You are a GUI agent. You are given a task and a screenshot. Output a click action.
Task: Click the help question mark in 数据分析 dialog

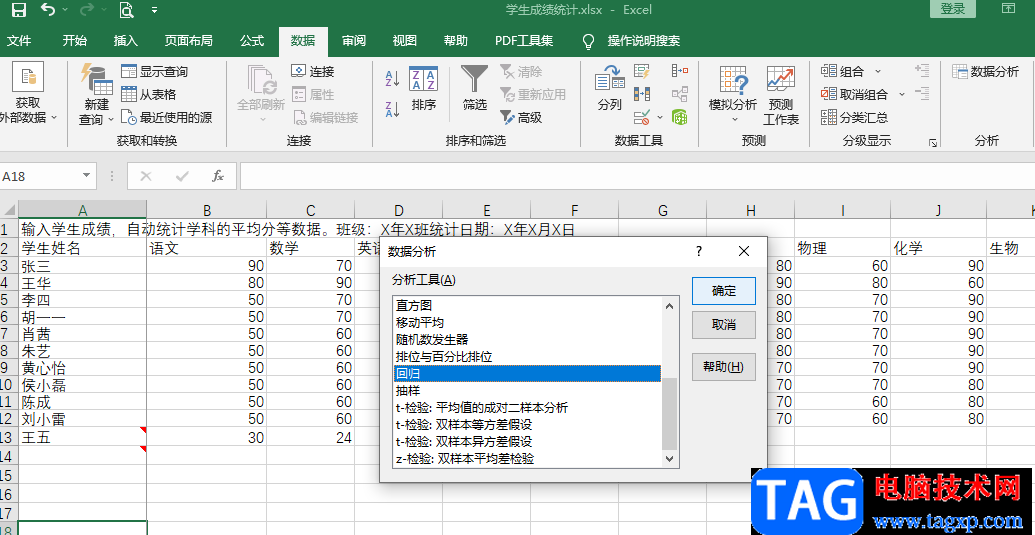(x=699, y=251)
